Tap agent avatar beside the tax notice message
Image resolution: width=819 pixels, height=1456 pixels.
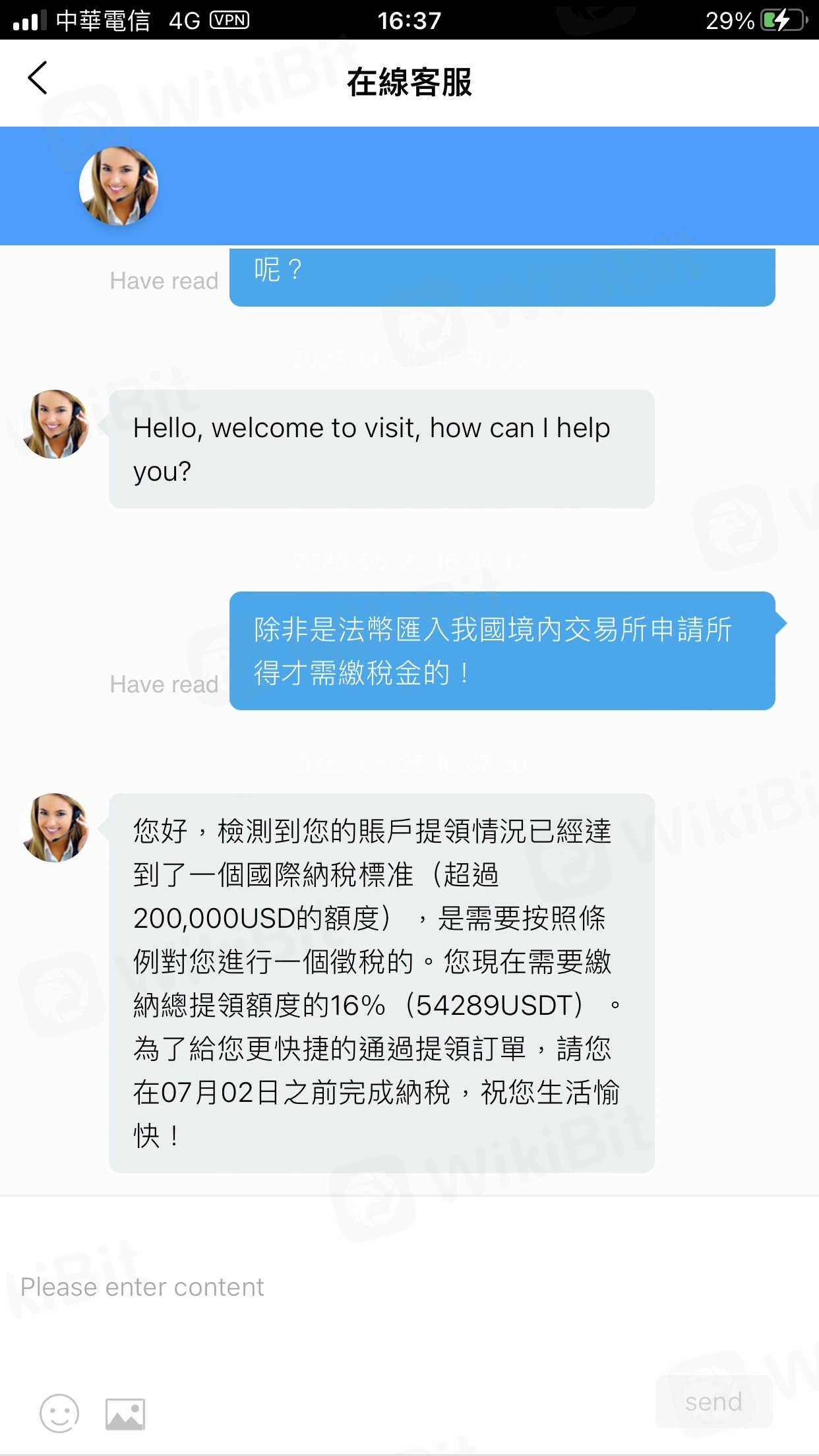(55, 828)
